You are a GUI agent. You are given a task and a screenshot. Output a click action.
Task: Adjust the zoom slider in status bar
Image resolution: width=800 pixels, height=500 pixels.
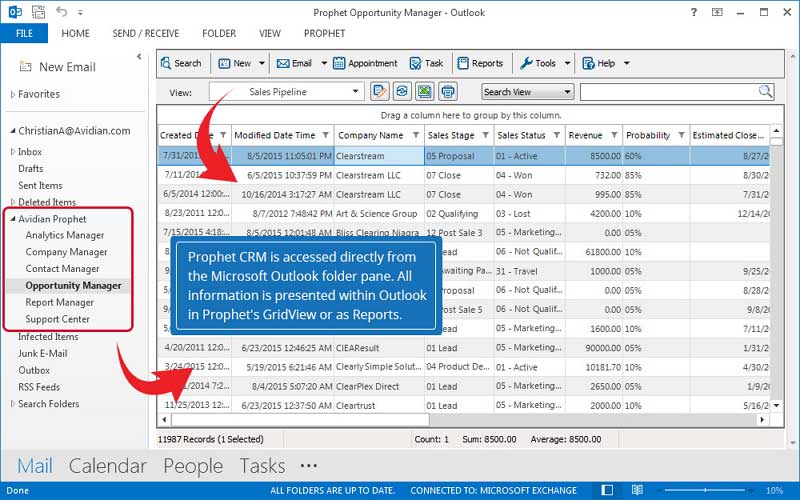coord(706,490)
